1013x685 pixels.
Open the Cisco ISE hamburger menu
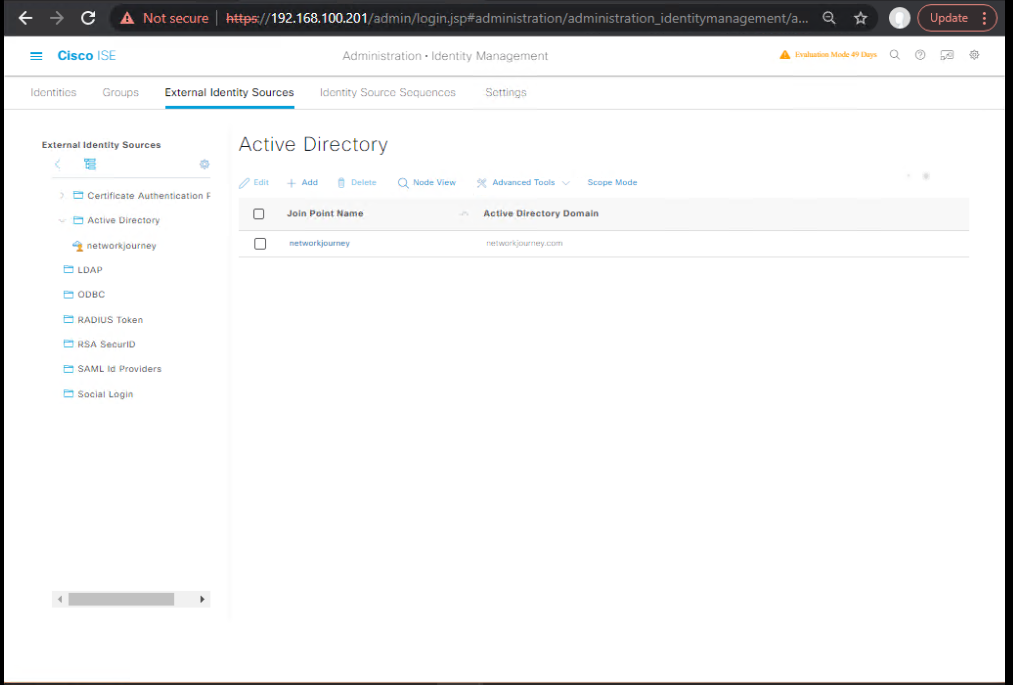coord(36,56)
